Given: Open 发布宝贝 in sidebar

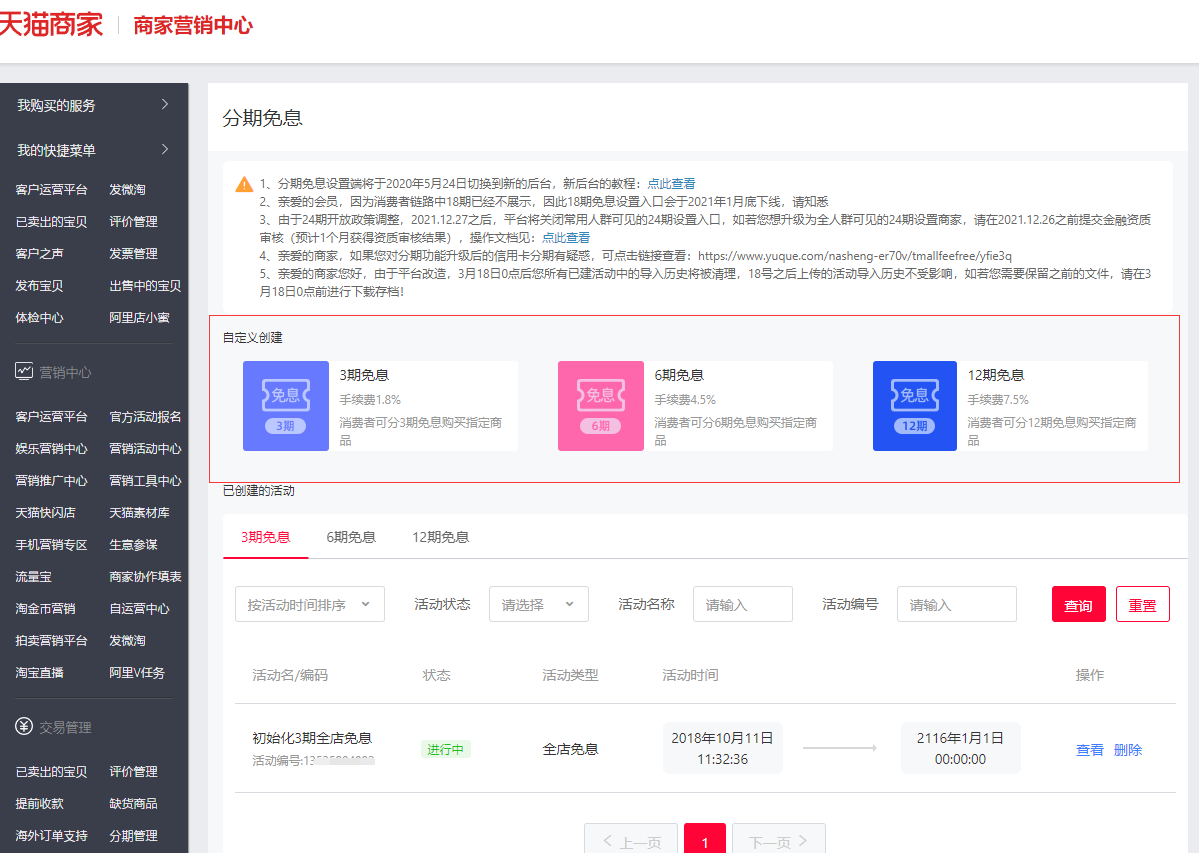Looking at the screenshot, I should coord(39,286).
